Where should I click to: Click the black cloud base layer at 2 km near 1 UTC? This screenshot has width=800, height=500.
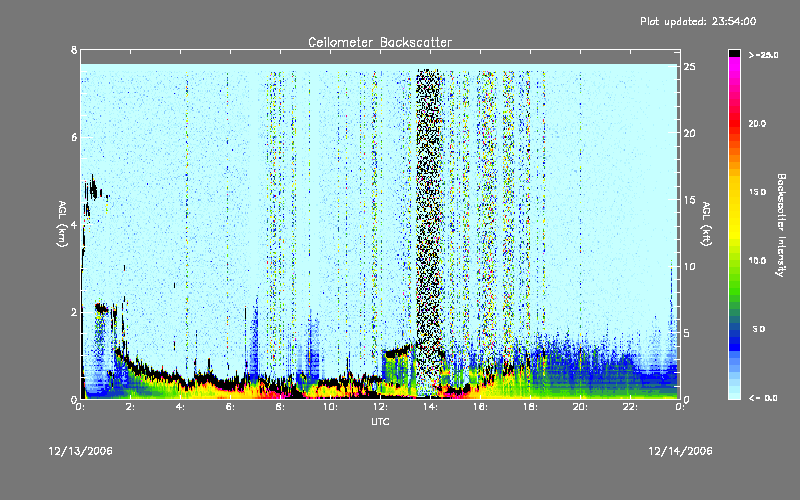102,308
